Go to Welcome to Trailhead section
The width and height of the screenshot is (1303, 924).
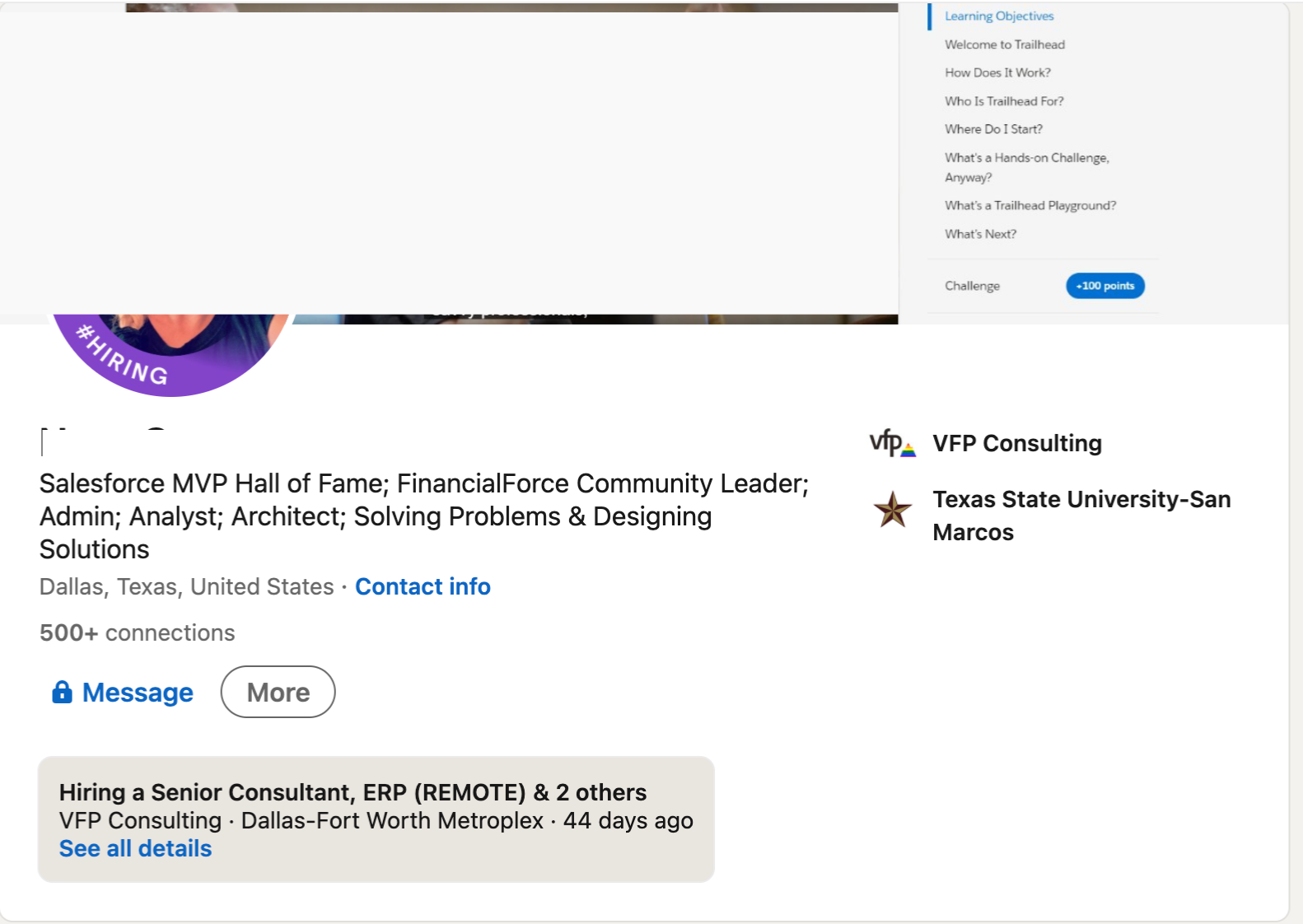[1004, 44]
